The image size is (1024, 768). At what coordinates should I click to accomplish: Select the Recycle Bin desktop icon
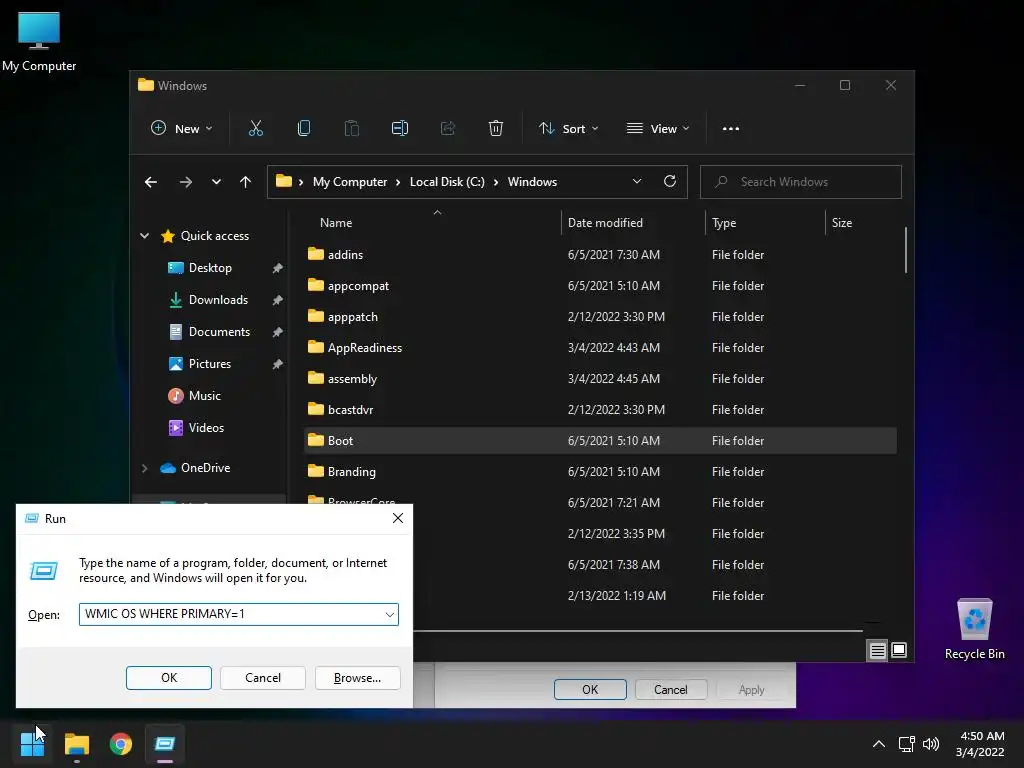tap(974, 629)
